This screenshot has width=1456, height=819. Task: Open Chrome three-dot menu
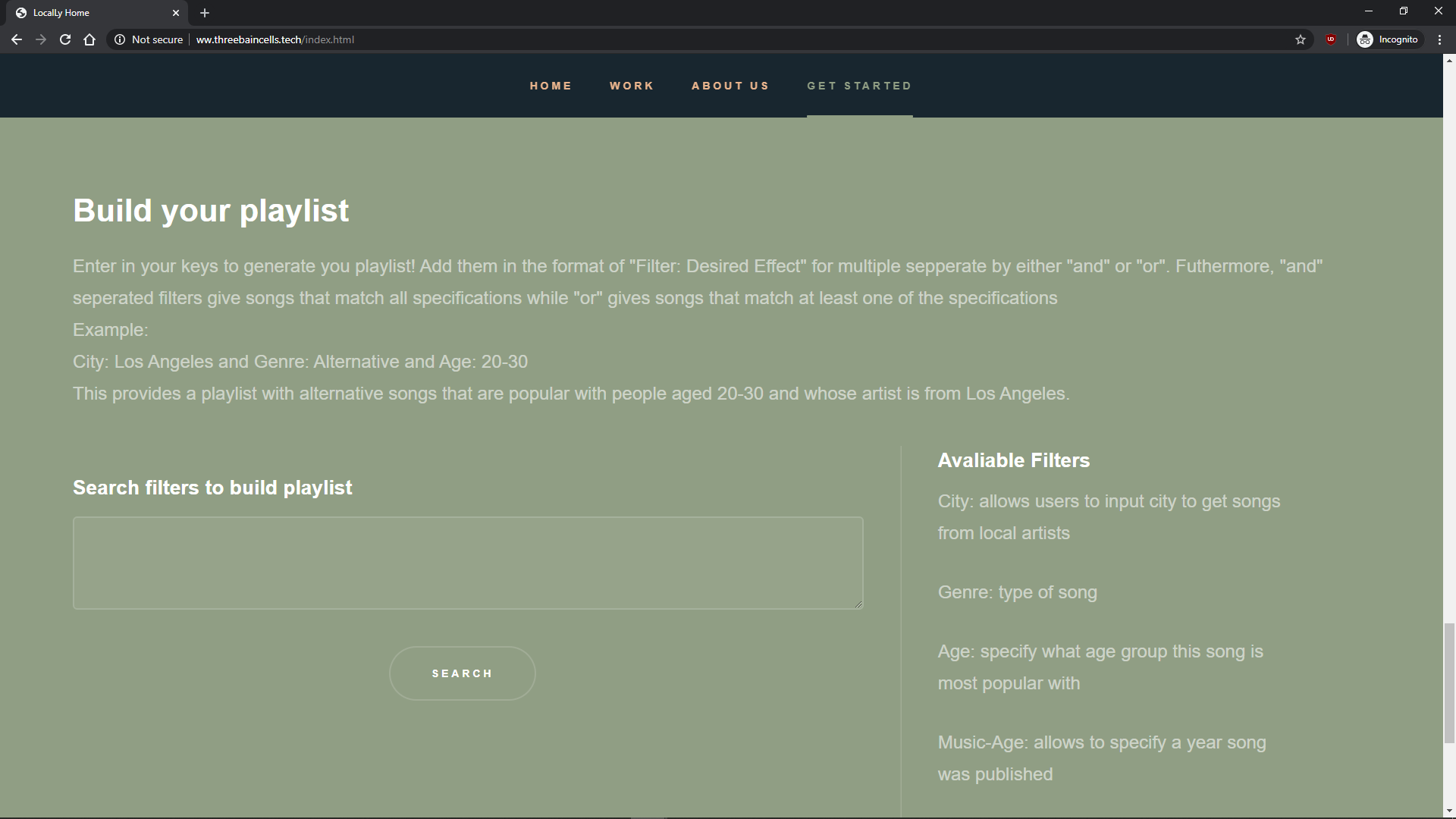[x=1439, y=39]
